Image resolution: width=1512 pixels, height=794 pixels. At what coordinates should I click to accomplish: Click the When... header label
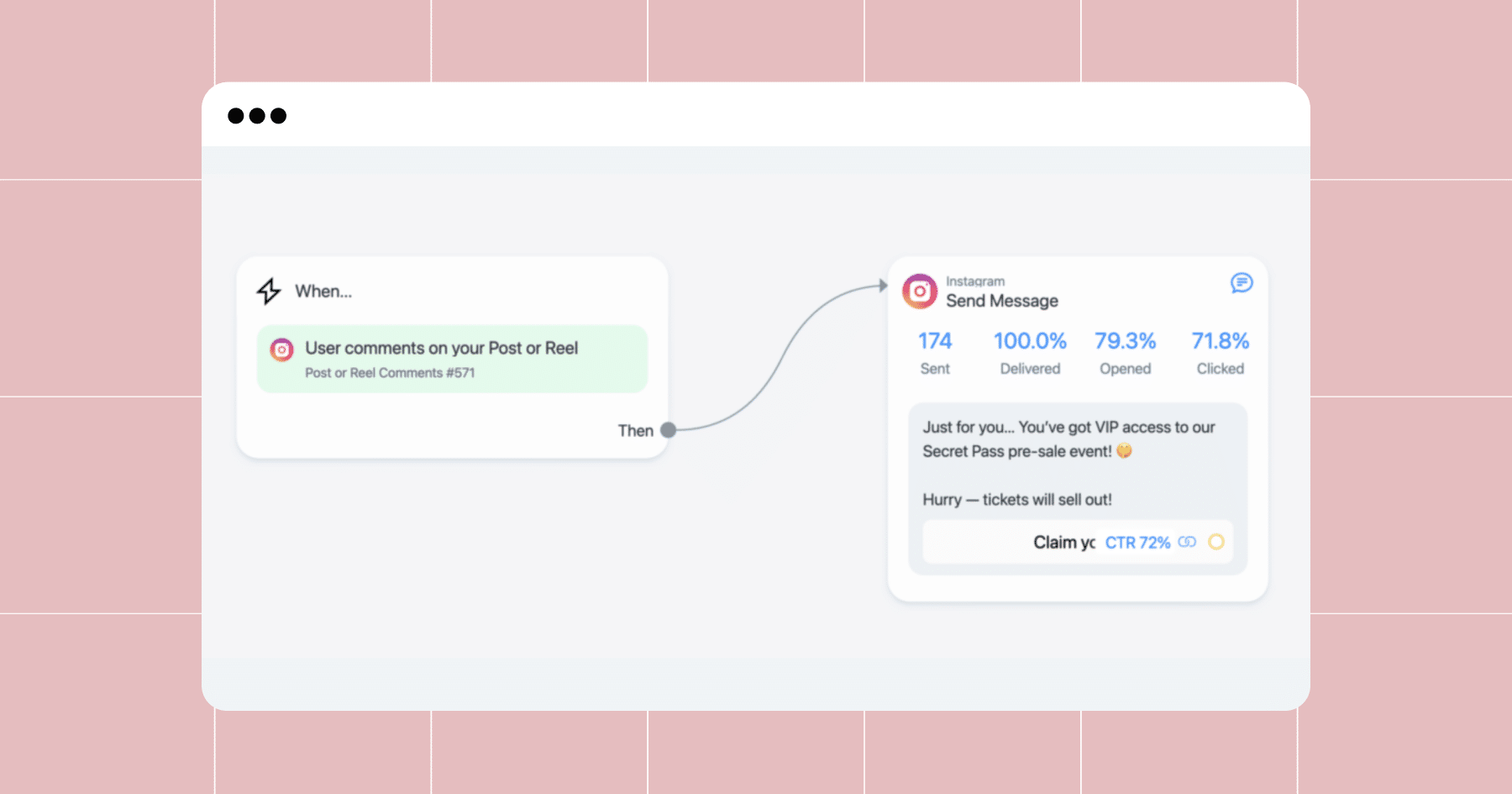(x=323, y=292)
